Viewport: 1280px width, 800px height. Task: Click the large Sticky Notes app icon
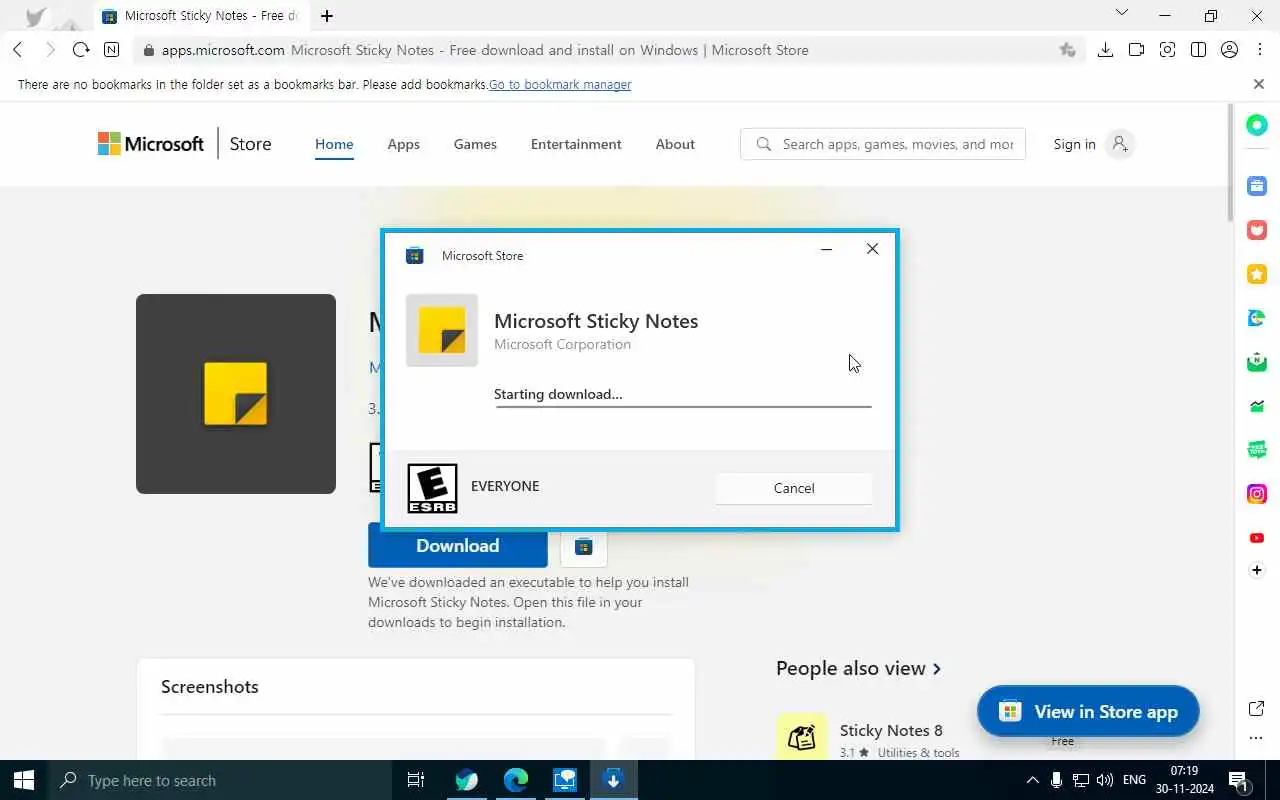pyautogui.click(x=236, y=394)
